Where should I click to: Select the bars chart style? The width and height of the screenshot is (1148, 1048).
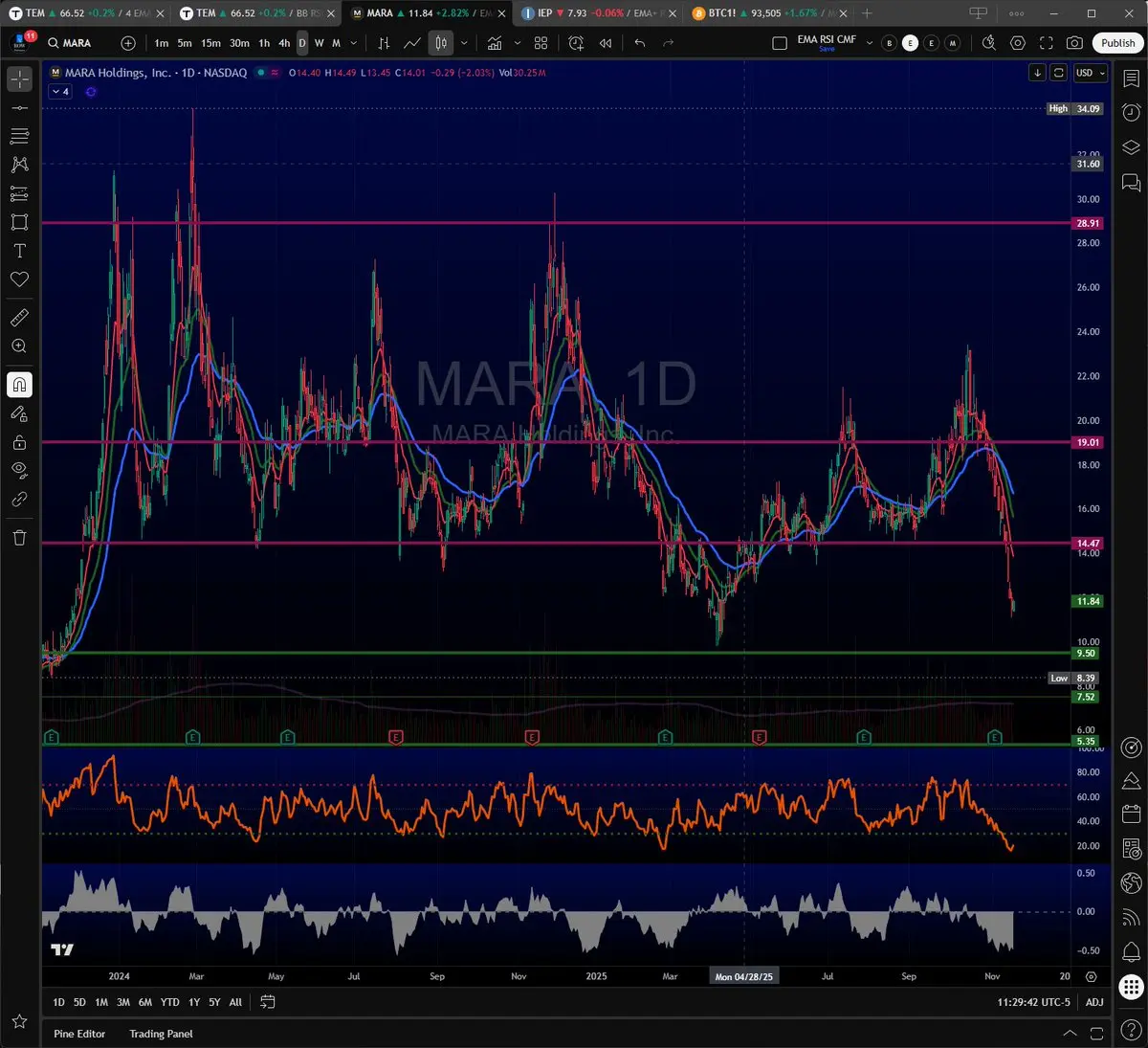pyautogui.click(x=384, y=43)
